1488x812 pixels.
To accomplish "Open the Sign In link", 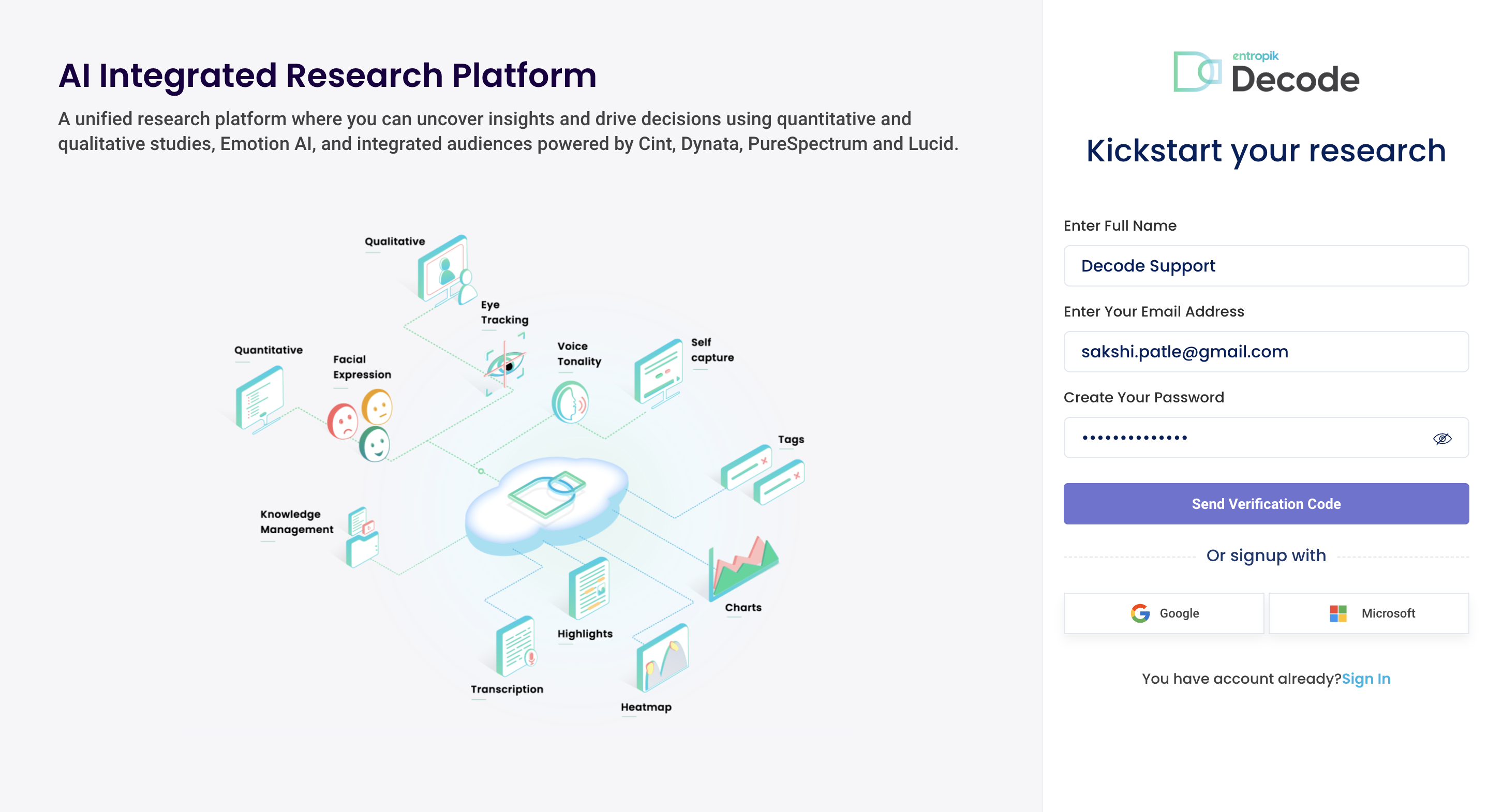I will (x=1365, y=679).
